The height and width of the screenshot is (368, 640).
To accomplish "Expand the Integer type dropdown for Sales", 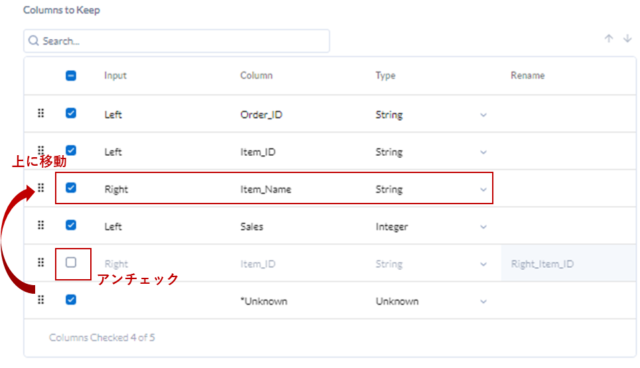I will [483, 227].
